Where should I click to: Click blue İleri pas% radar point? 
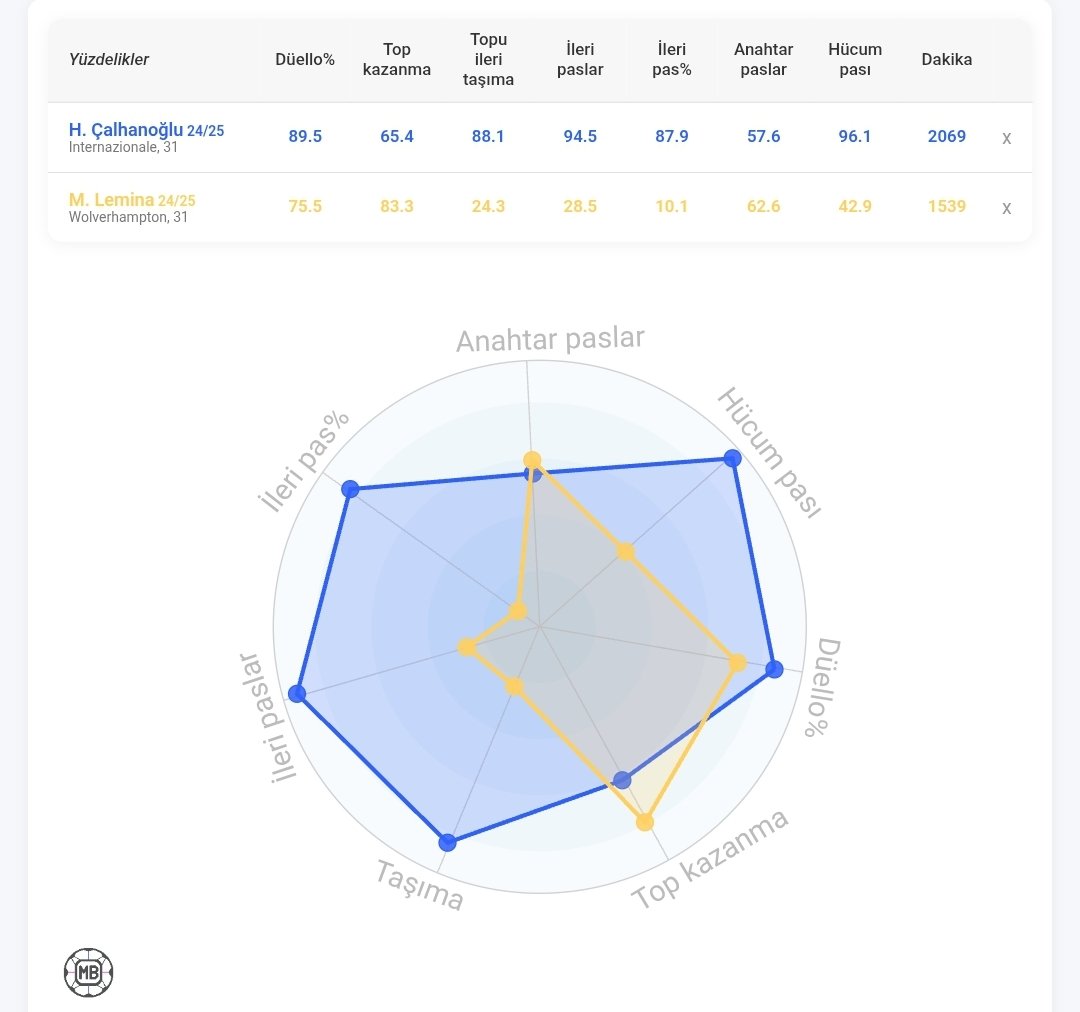(350, 489)
